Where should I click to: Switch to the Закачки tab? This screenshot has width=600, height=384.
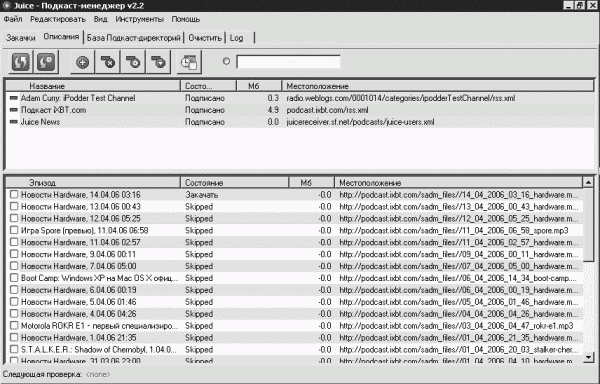21,38
